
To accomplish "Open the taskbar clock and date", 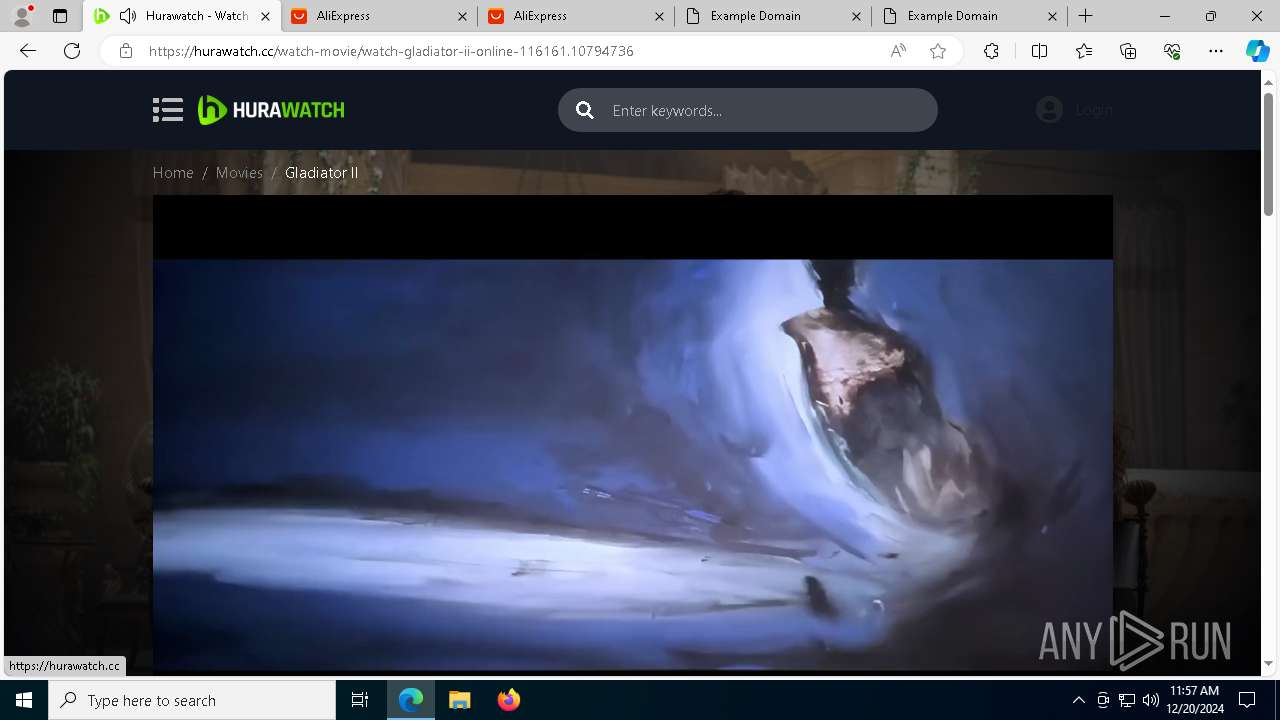I will (1193, 700).
